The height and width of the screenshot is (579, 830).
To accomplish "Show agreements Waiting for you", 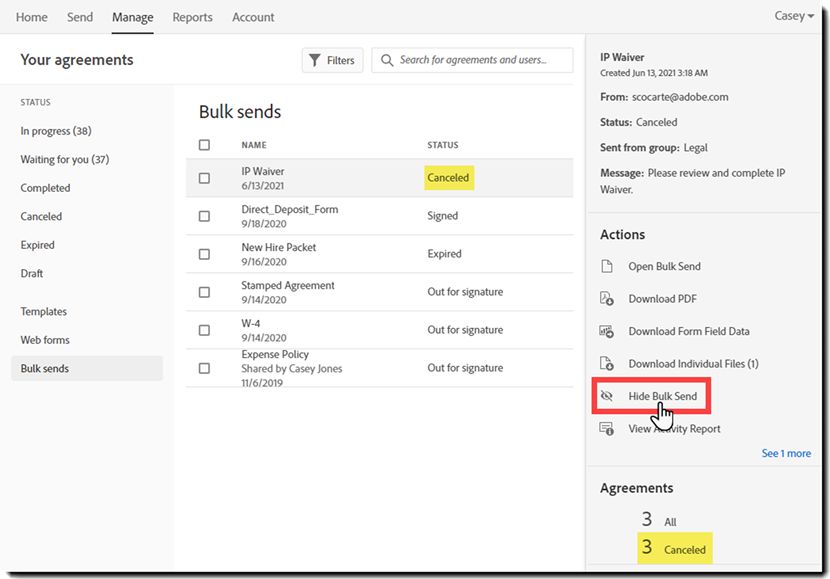I will click(x=65, y=160).
